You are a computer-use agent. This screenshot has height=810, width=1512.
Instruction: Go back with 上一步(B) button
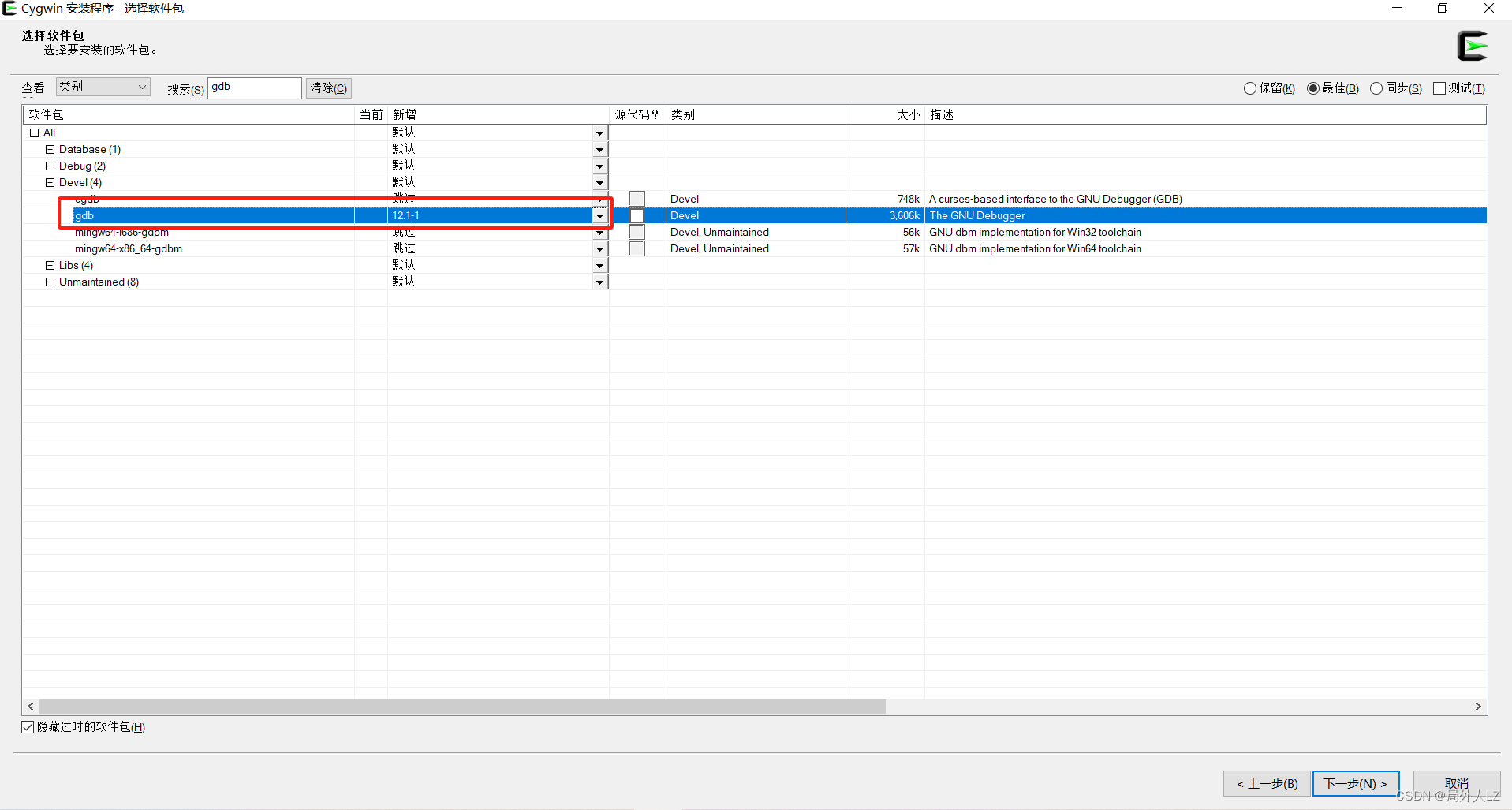pos(1267,783)
